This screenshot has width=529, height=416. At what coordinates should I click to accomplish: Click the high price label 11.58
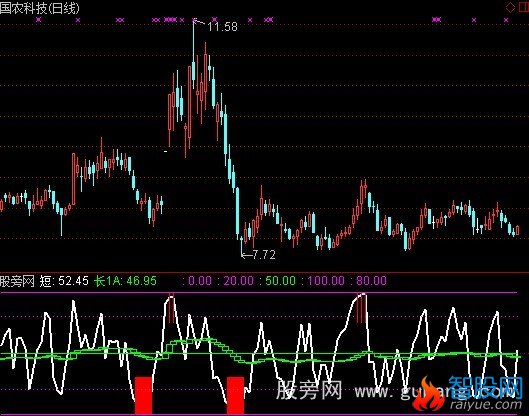click(x=222, y=27)
